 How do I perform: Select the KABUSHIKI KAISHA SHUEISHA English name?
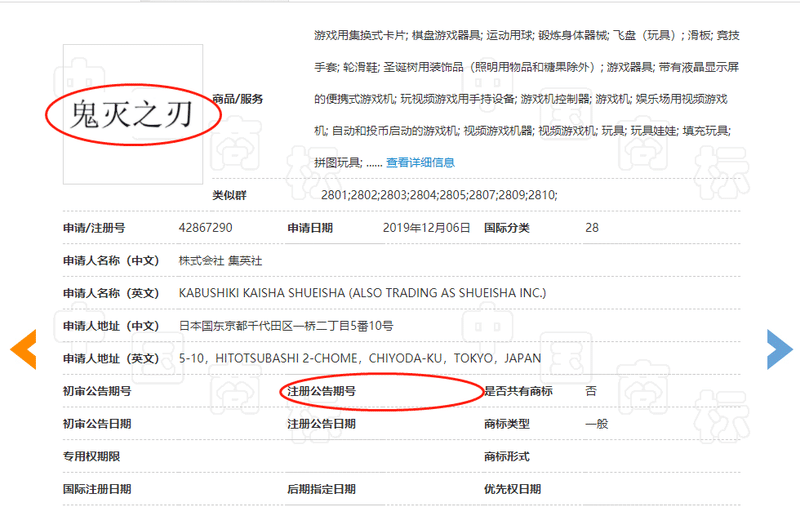[x=362, y=293]
